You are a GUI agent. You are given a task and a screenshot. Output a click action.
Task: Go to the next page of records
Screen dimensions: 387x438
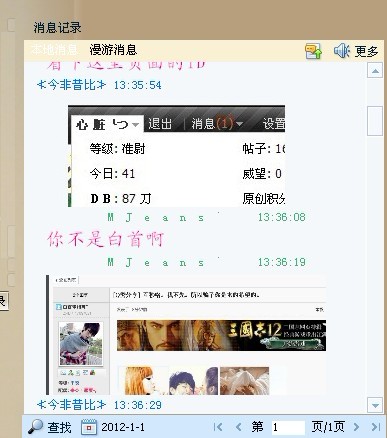tap(356, 427)
